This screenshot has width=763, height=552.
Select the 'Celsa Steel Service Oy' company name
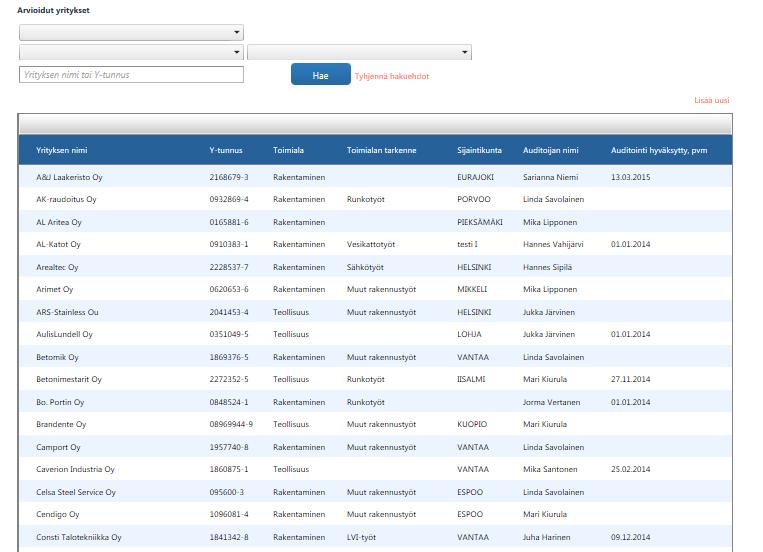point(76,492)
